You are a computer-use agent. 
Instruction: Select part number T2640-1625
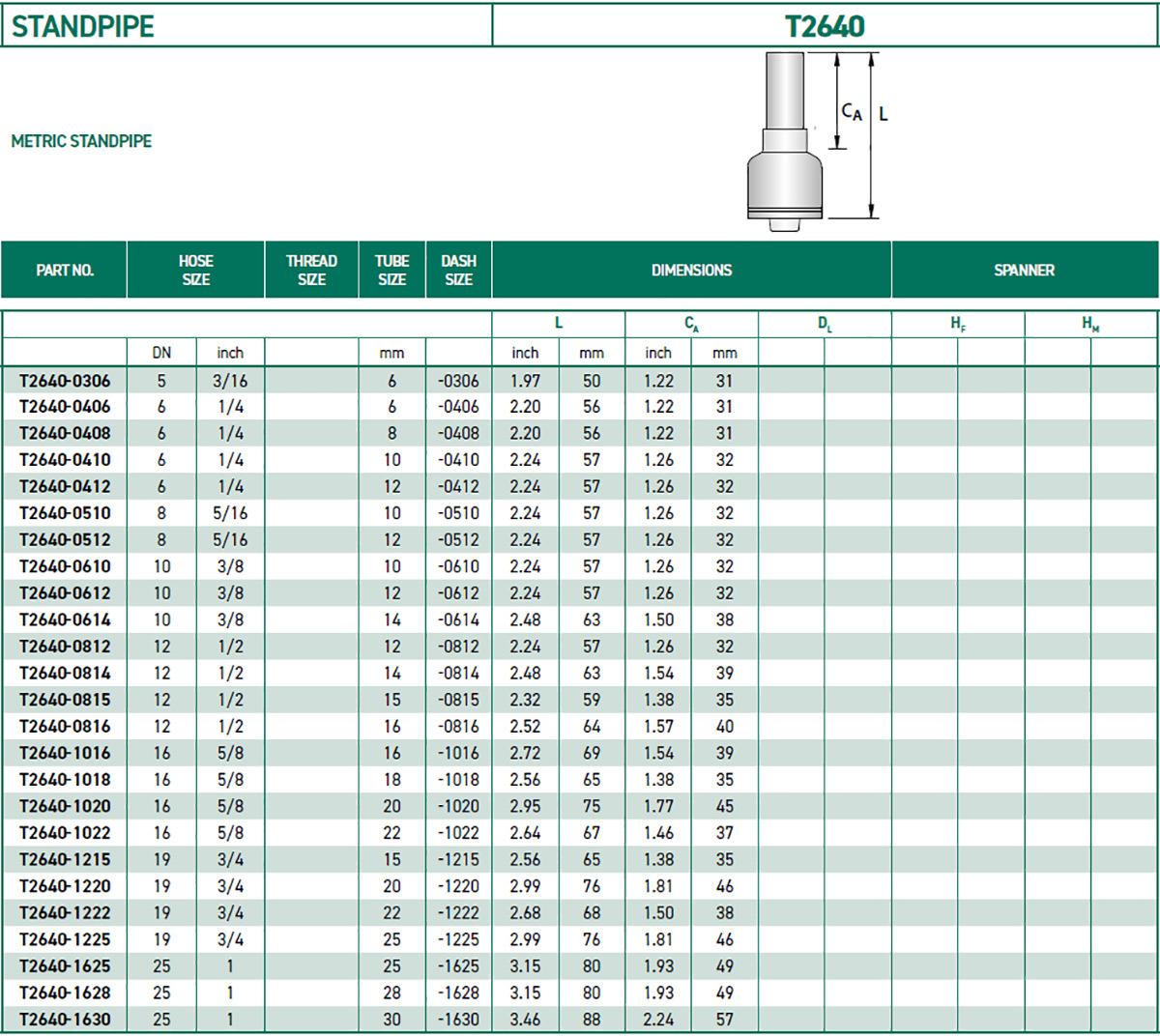tap(65, 965)
